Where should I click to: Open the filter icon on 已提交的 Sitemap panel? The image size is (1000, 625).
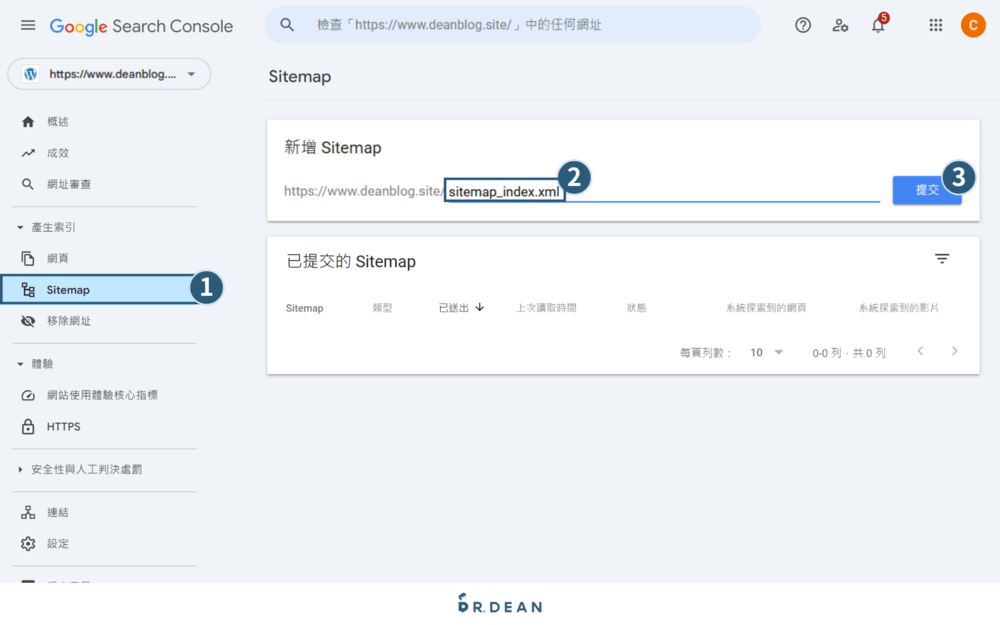[942, 258]
